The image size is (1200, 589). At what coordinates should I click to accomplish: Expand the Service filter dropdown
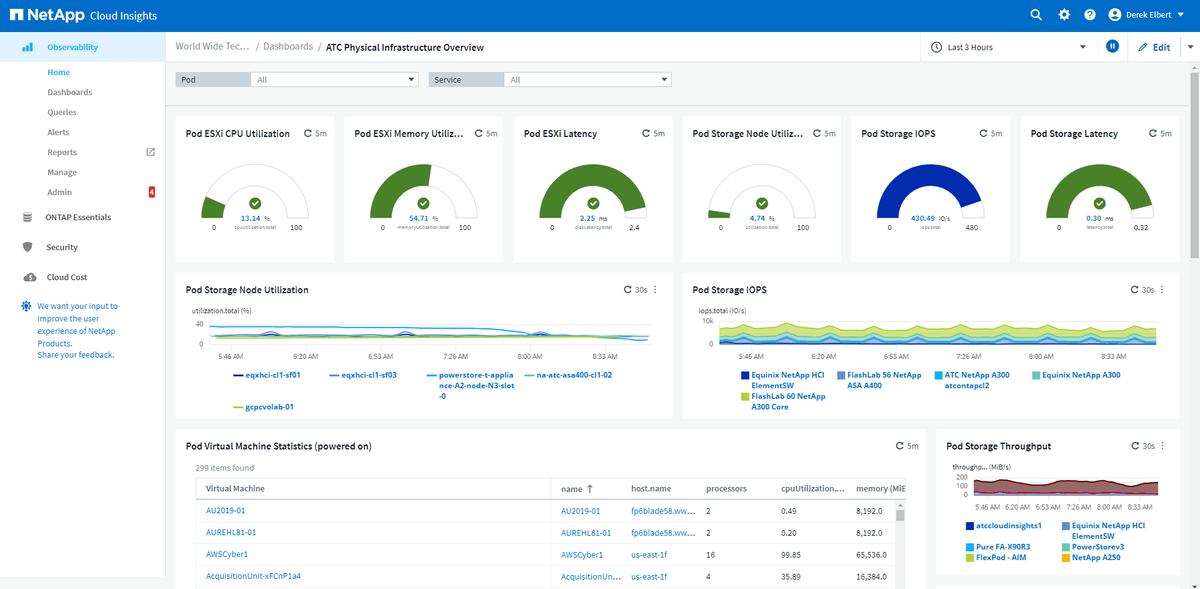[x=588, y=80]
